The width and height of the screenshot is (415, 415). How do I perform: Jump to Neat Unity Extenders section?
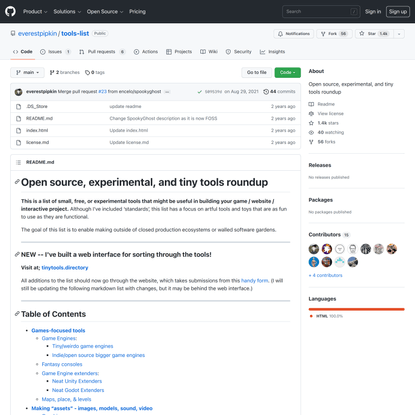[x=77, y=381]
